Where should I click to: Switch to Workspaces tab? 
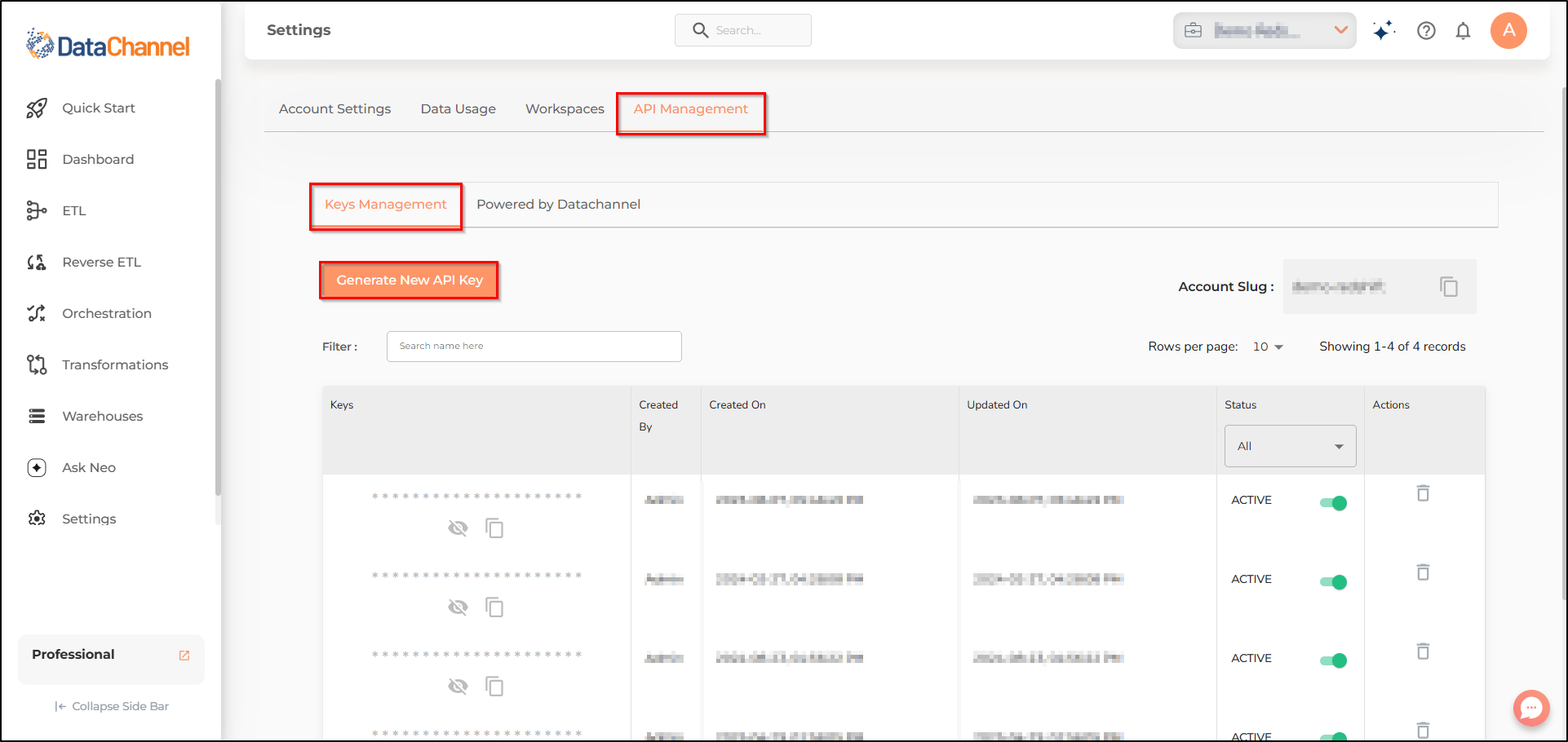[x=565, y=108]
